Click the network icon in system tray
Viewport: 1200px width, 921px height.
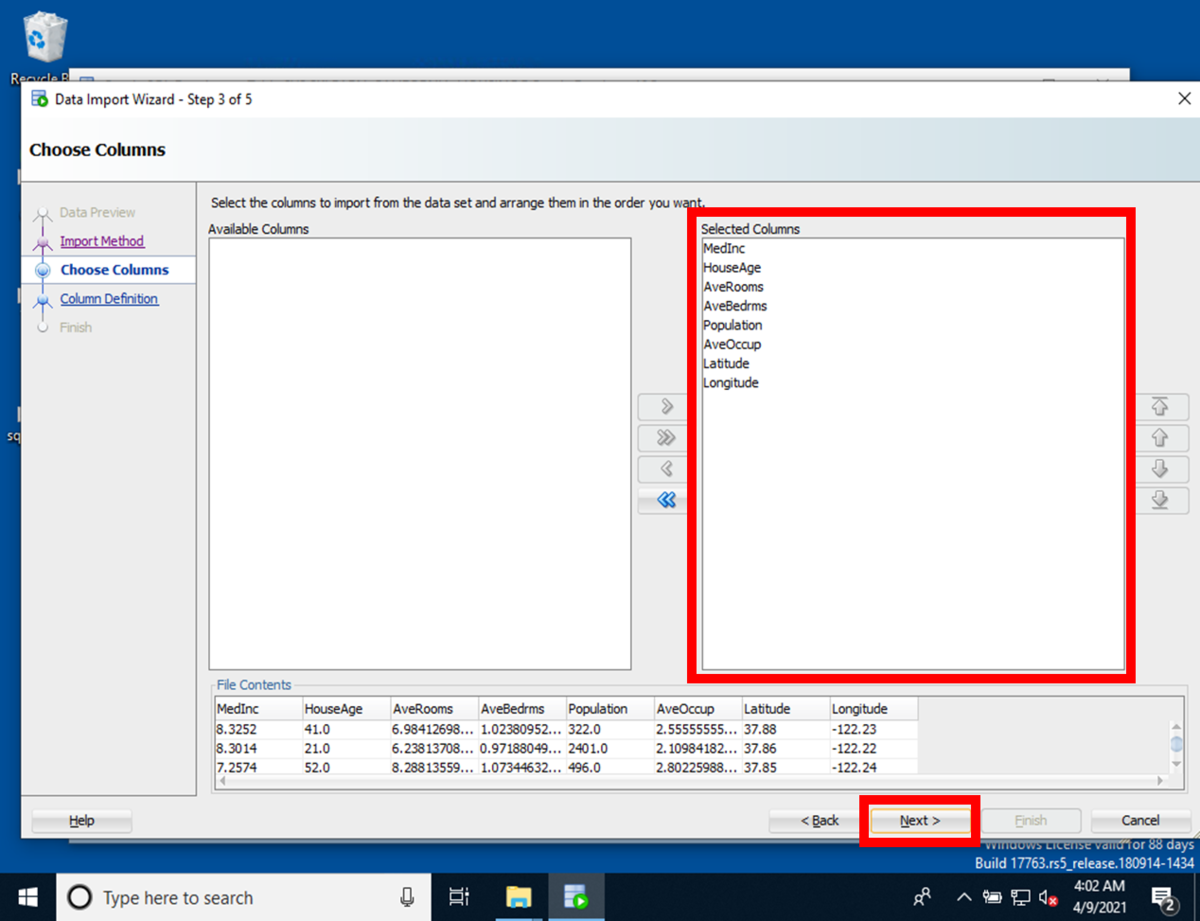point(1020,897)
